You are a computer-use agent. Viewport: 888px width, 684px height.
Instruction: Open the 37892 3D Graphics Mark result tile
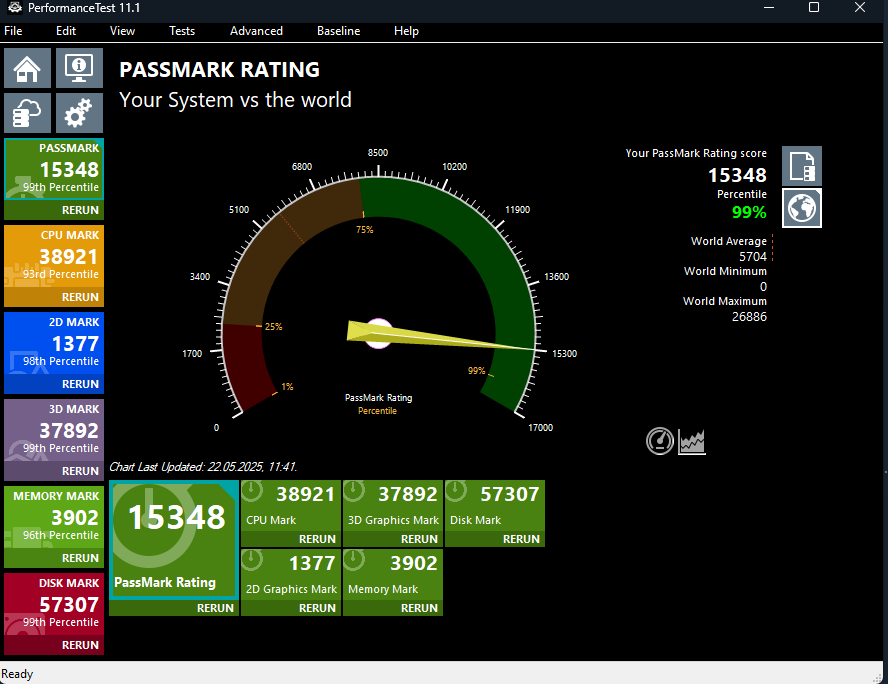pos(393,506)
